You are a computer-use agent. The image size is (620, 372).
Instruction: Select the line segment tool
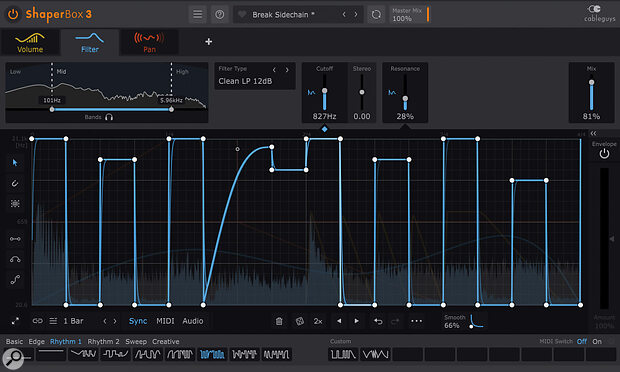pyautogui.click(x=15, y=239)
